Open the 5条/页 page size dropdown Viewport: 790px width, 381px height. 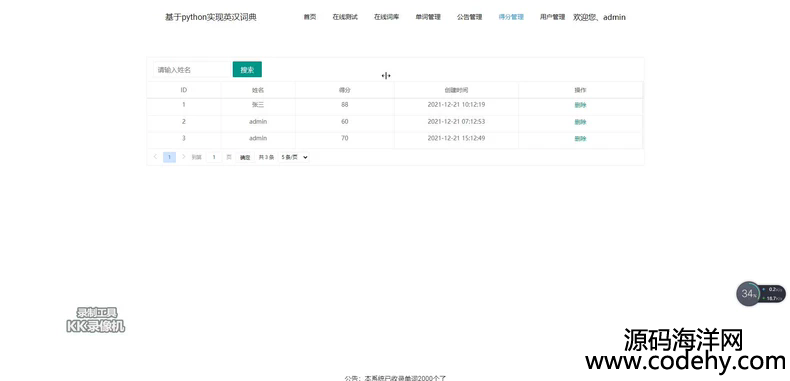point(294,157)
